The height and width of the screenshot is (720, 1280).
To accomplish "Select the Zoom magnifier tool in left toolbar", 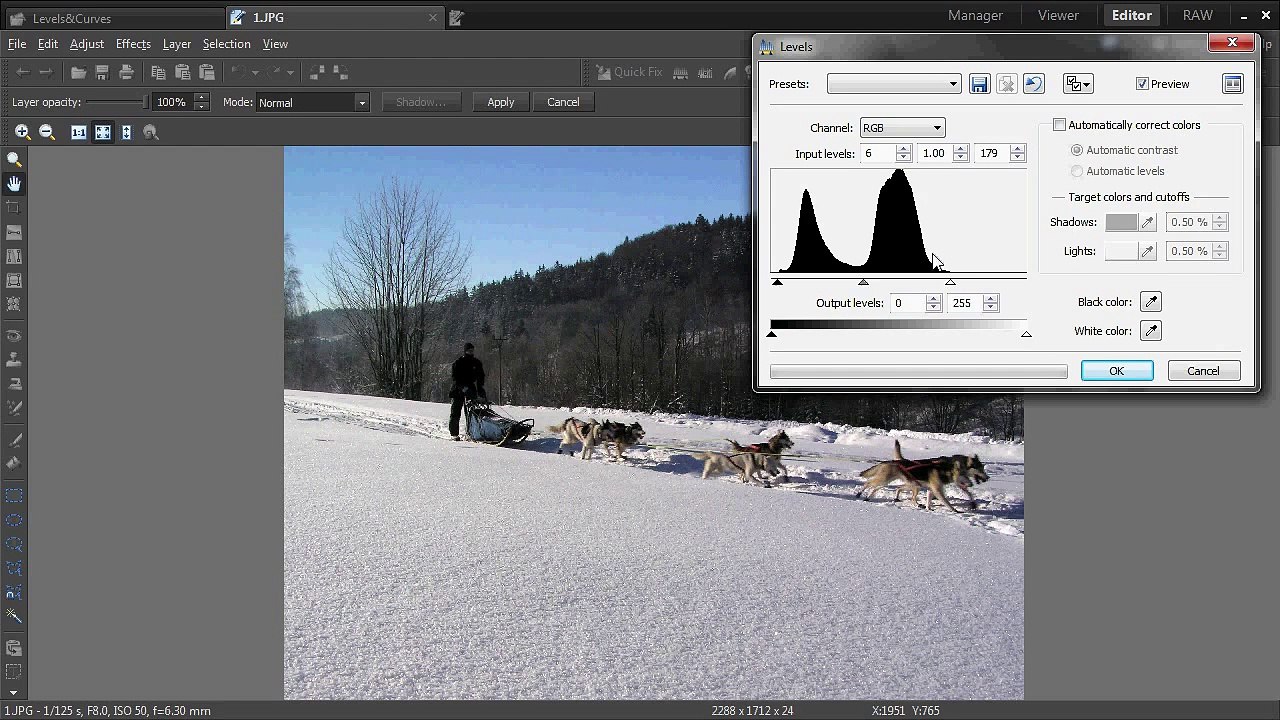I will pyautogui.click(x=14, y=160).
